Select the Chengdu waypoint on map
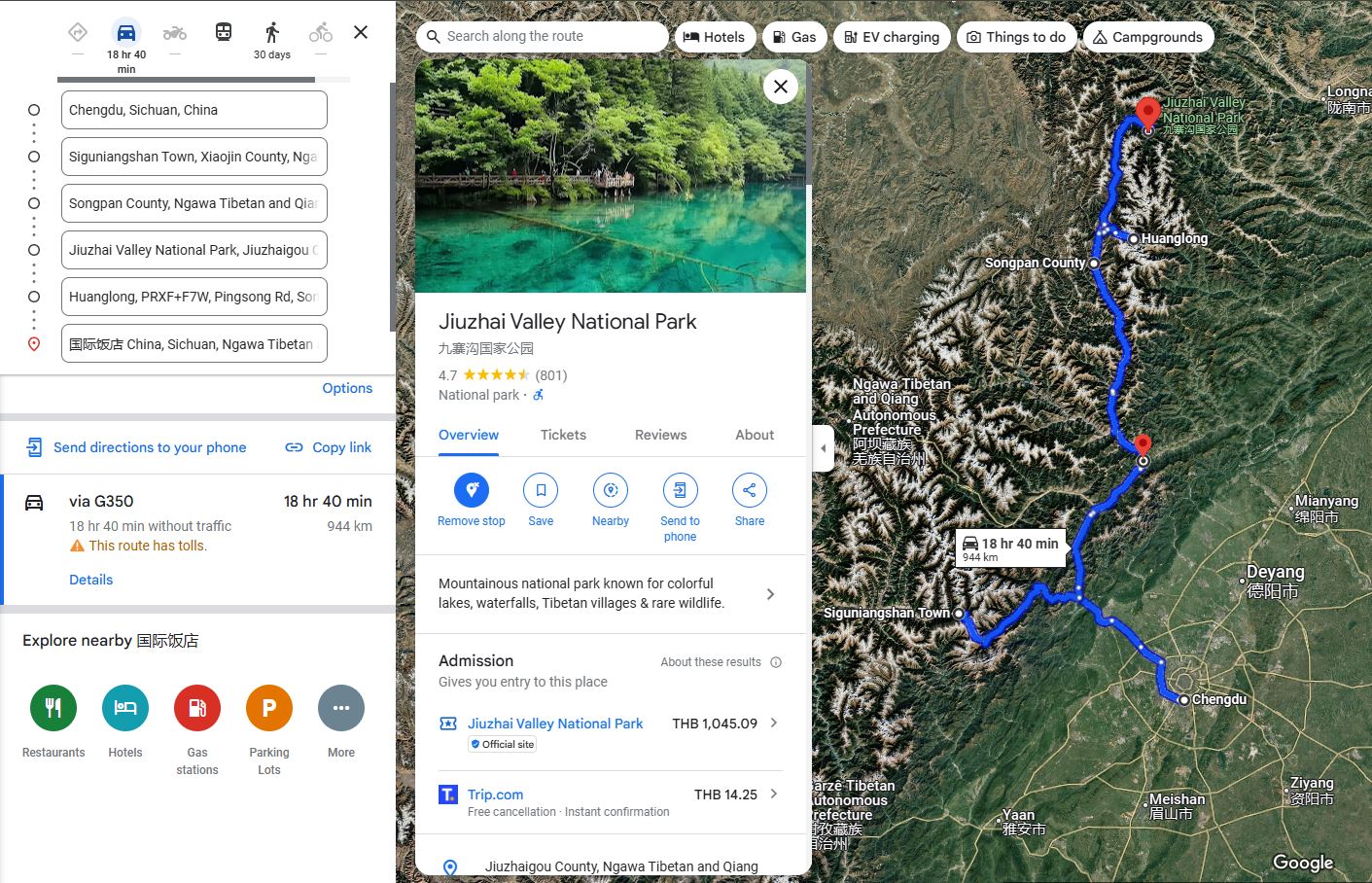Image resolution: width=1372 pixels, height=883 pixels. [x=1183, y=700]
